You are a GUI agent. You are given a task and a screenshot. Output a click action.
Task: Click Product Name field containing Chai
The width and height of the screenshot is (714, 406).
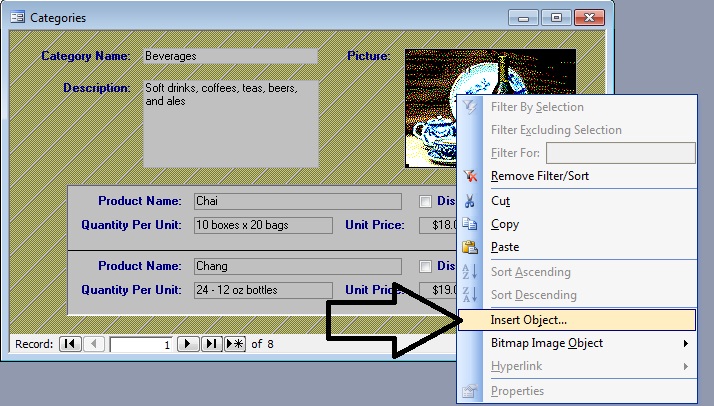298,201
